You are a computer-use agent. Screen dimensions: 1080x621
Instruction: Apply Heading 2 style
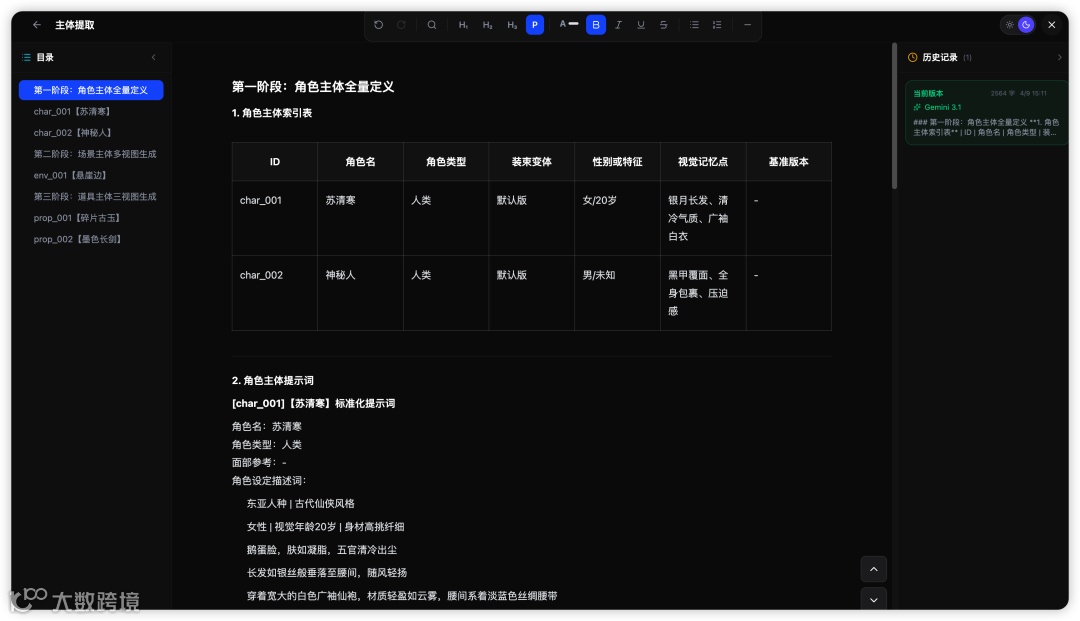tap(488, 25)
